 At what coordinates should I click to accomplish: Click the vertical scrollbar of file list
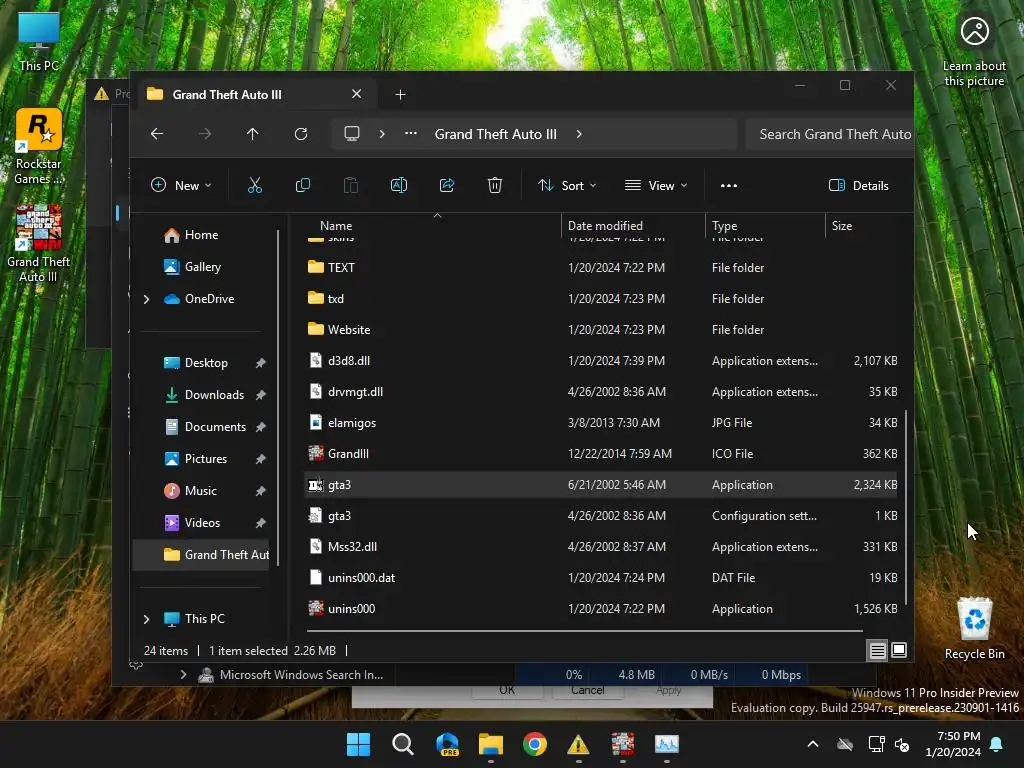click(906, 508)
